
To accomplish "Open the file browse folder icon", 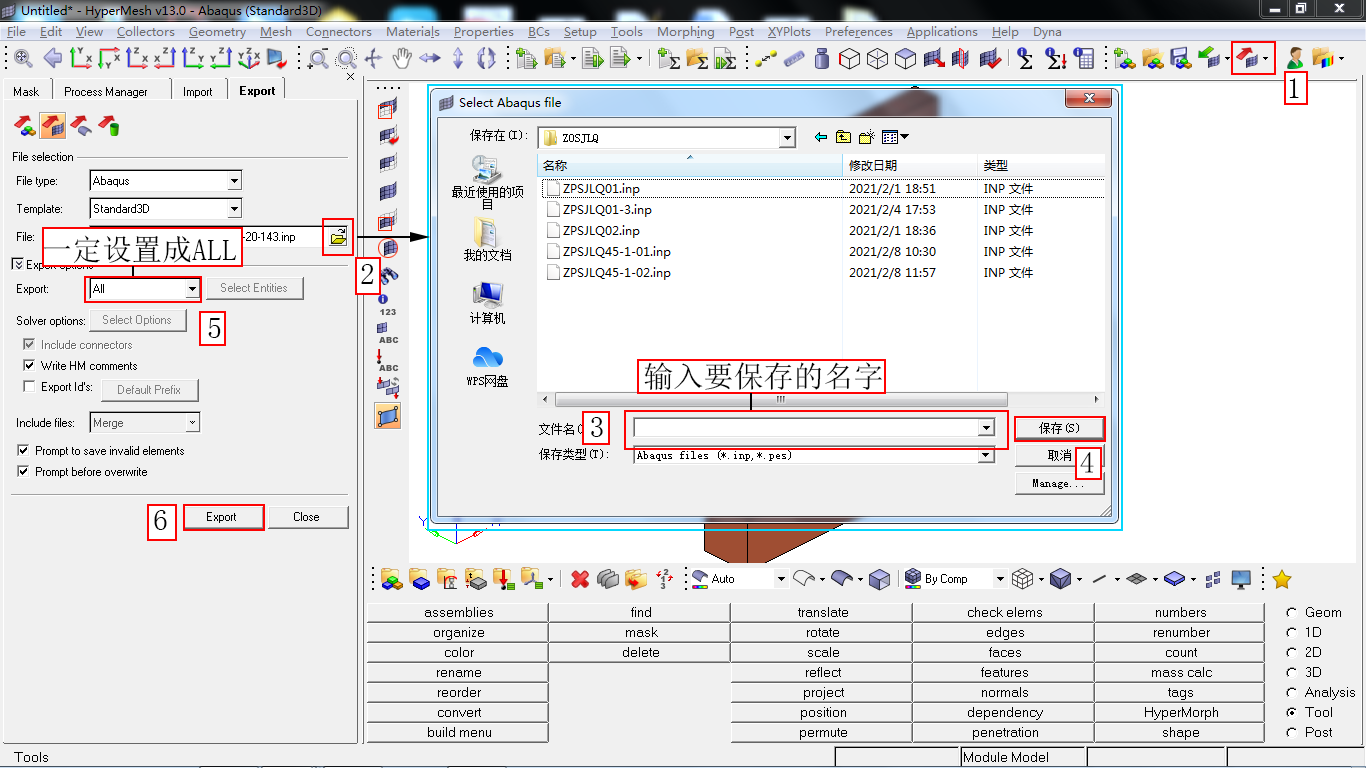I will [338, 237].
